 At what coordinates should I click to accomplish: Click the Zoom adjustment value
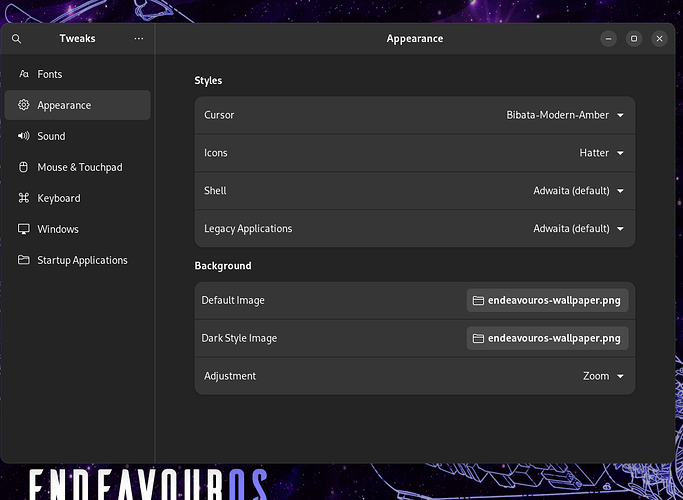(596, 376)
